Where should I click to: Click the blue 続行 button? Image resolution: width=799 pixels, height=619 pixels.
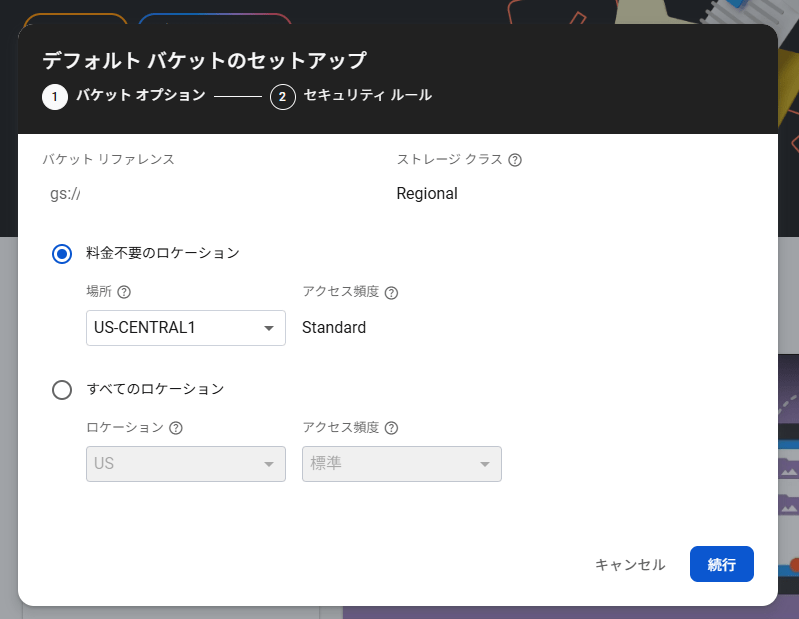pos(722,564)
